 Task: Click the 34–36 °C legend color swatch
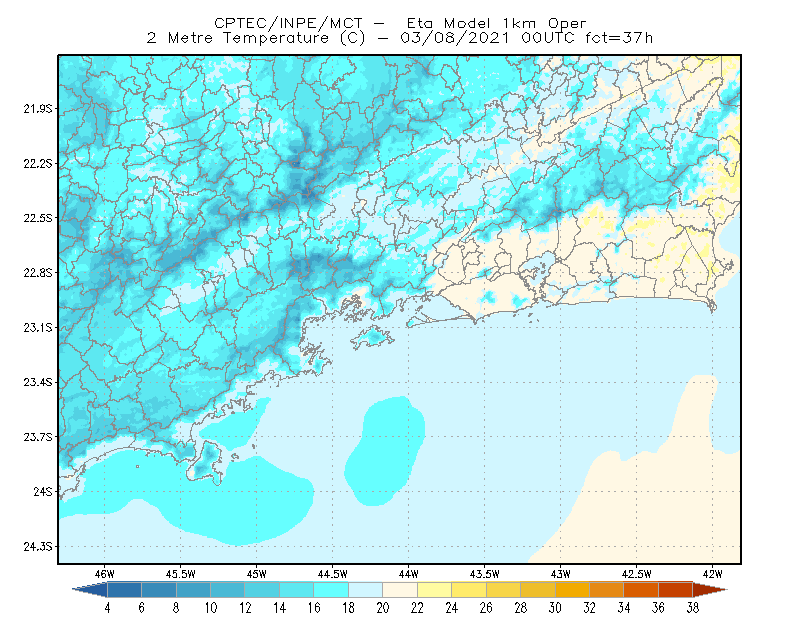tap(641, 590)
